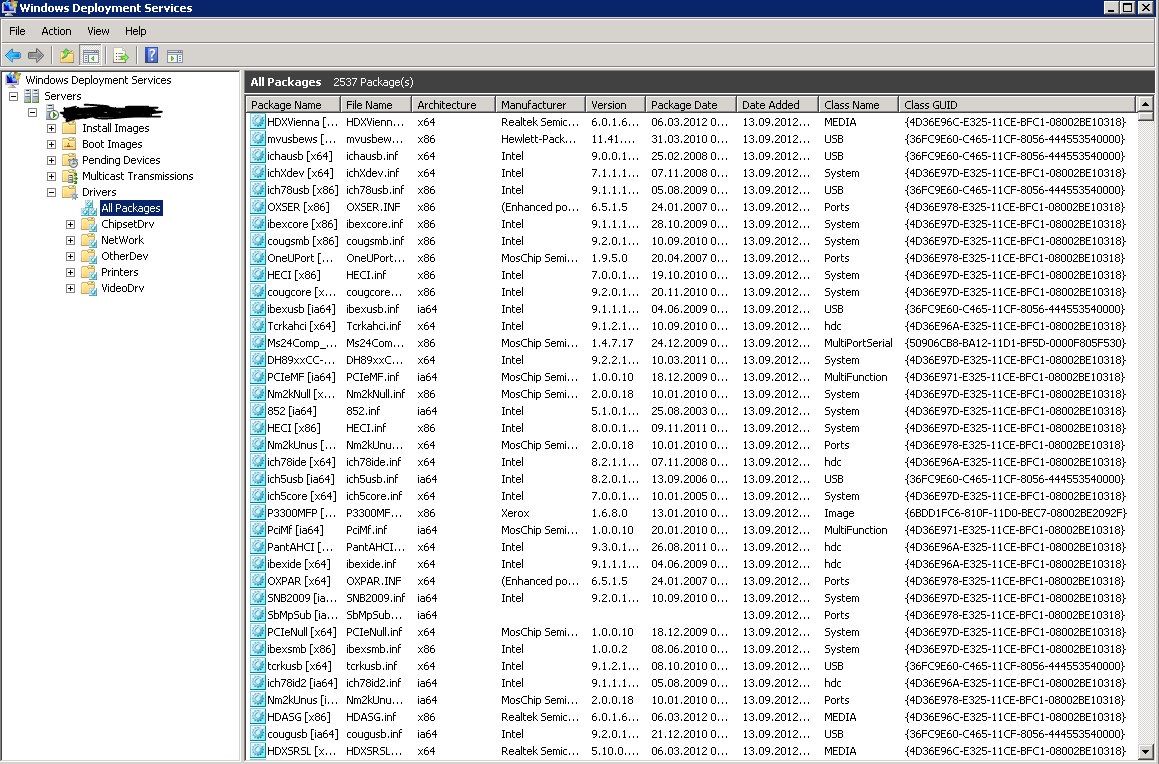
Task: Click the OXSER [x86] package icon
Action: click(x=258, y=207)
